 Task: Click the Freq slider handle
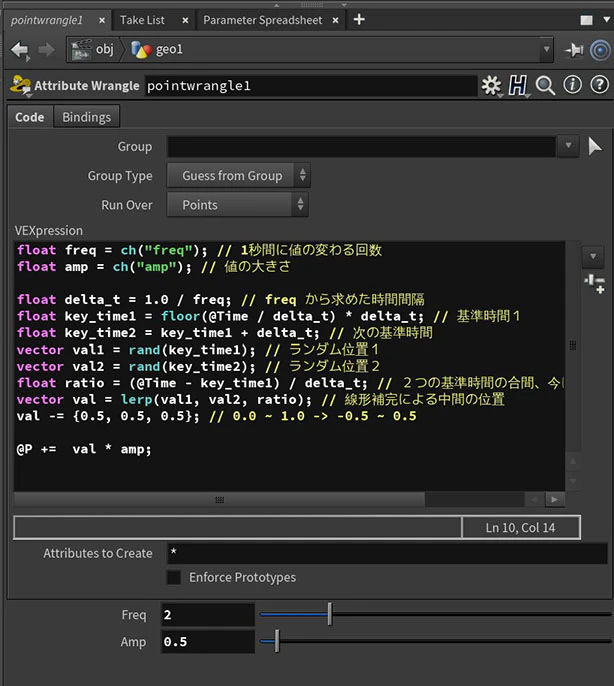coord(330,614)
